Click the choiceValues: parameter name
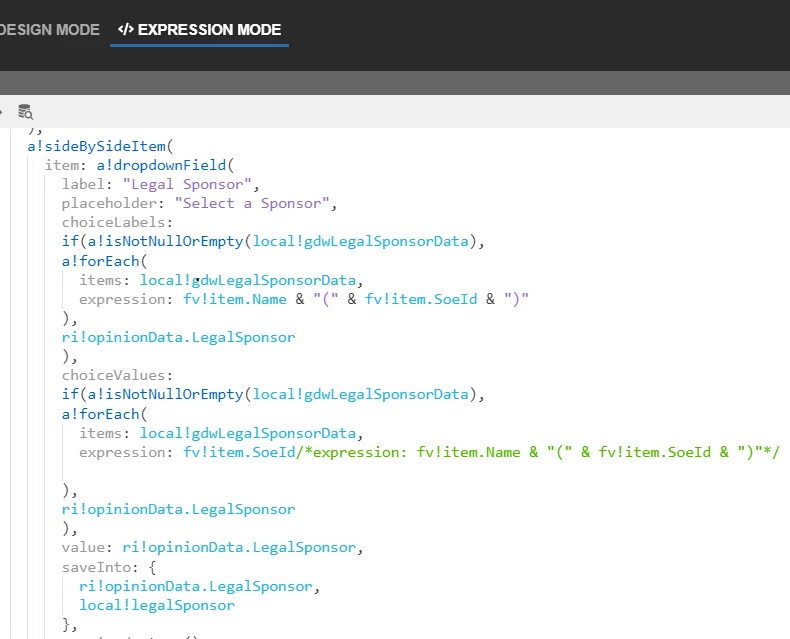 117,375
